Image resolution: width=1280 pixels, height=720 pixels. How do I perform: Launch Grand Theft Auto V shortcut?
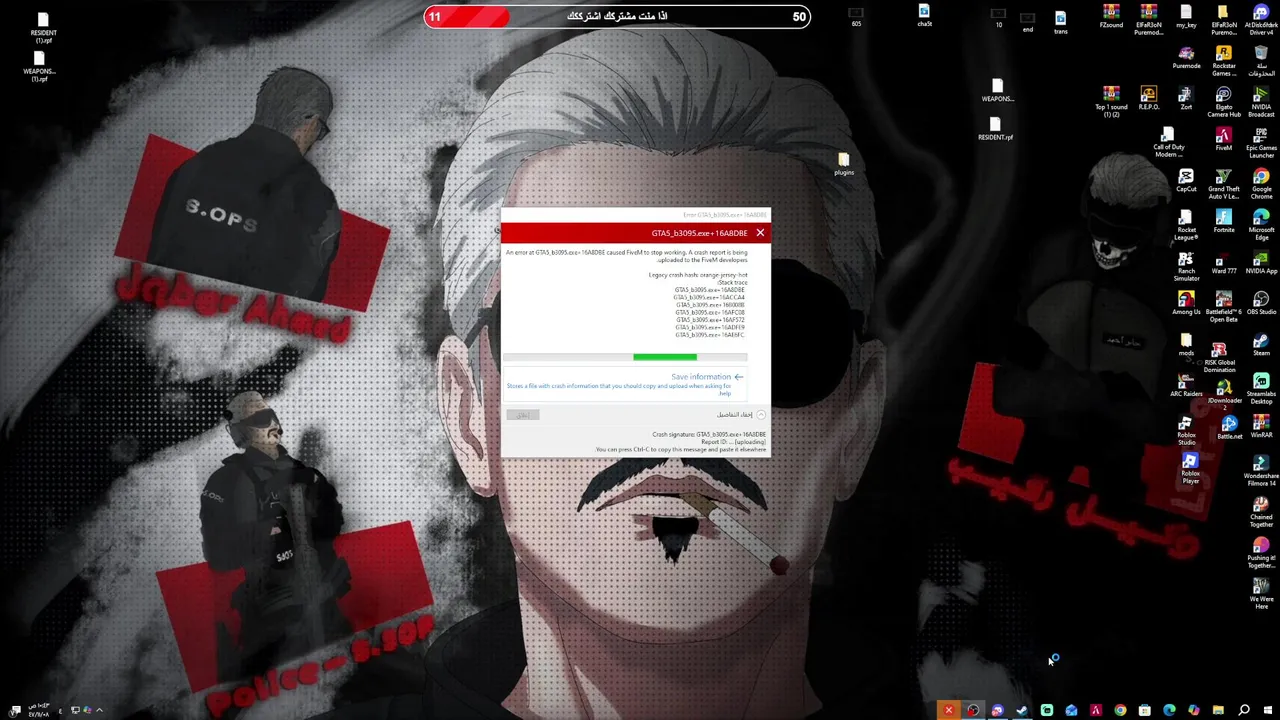coord(1224,184)
